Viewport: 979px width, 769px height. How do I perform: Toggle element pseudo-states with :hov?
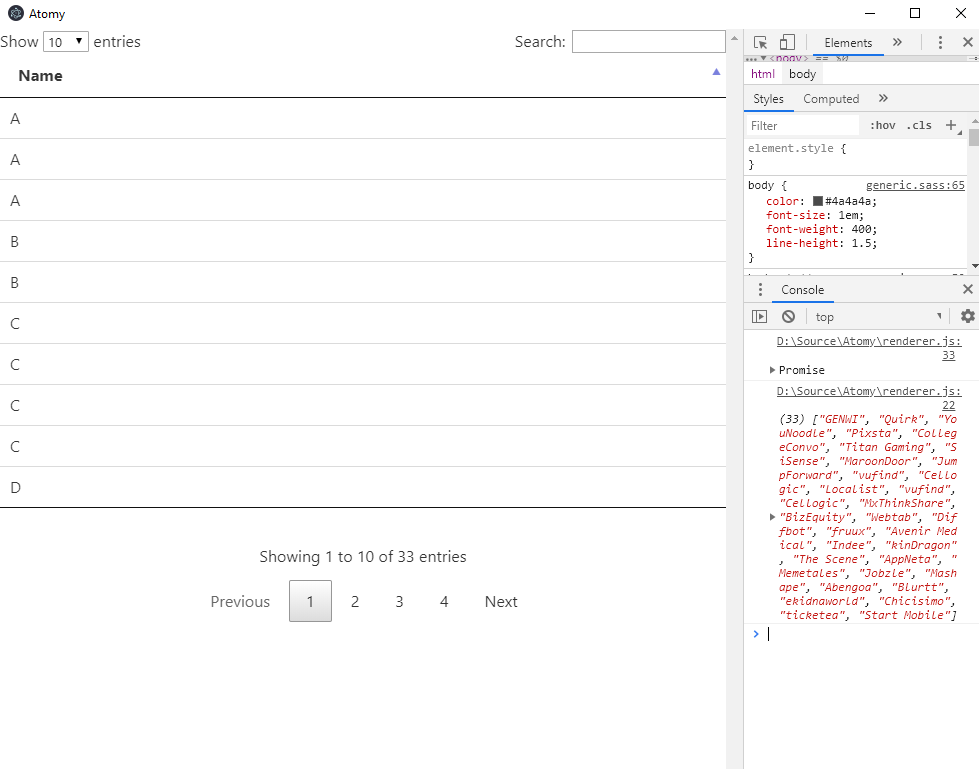tap(881, 125)
